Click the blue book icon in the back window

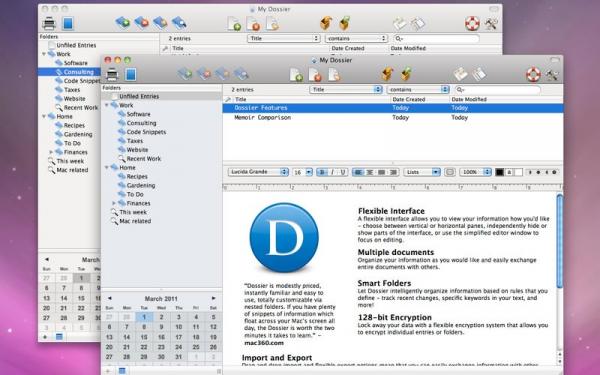pos(68,23)
